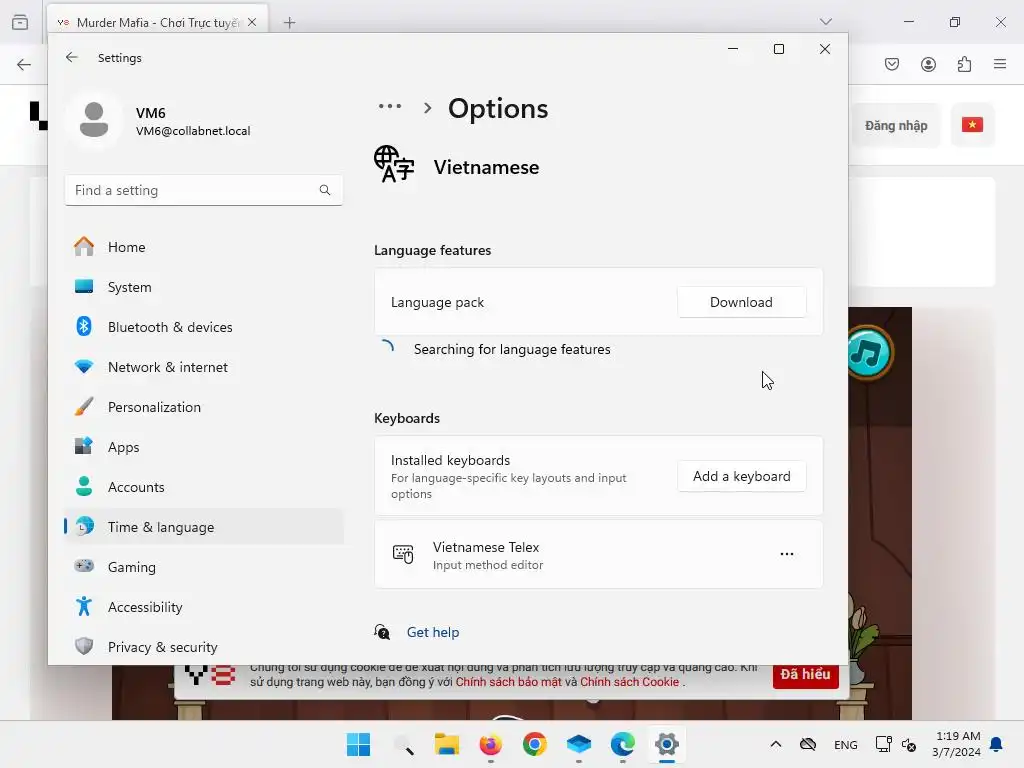
Task: Open Firefox from the taskbar
Action: click(x=490, y=744)
